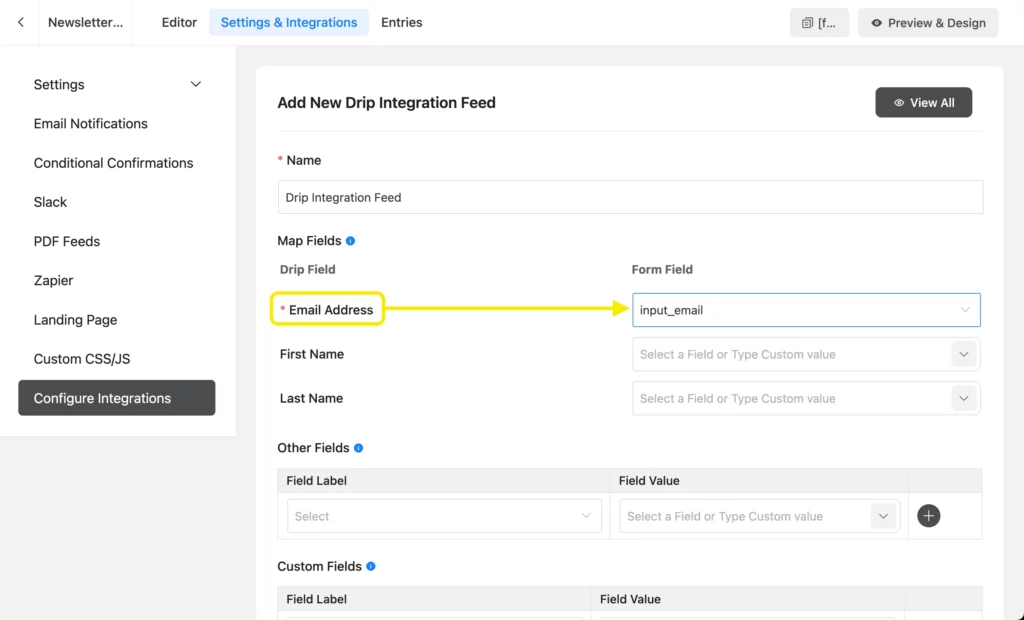Click the Custom Fields info icon
The image size is (1024, 620).
[x=372, y=566]
